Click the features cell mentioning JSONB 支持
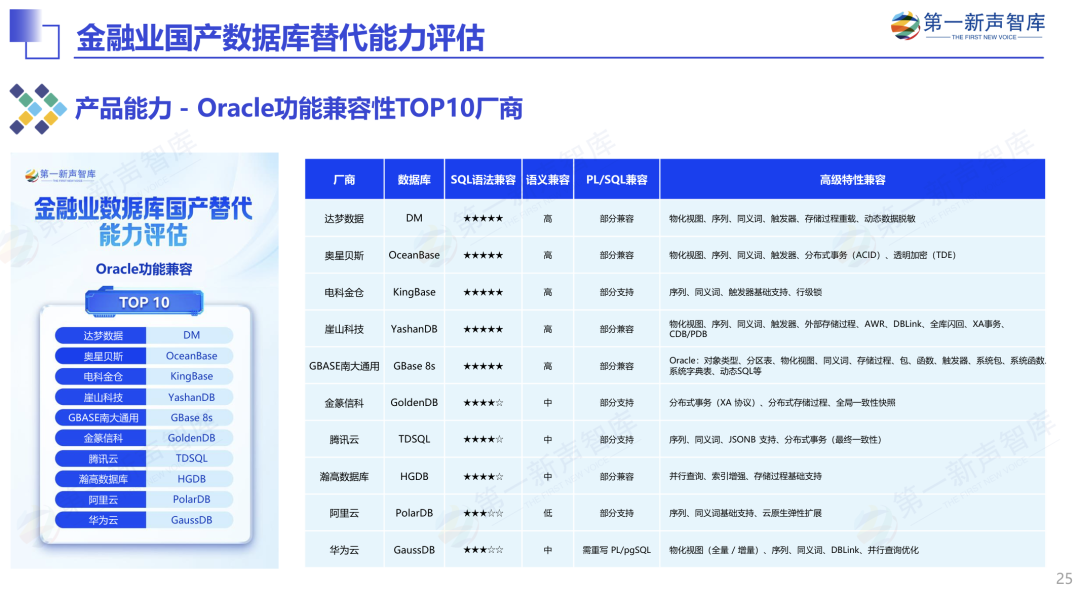This screenshot has height=591, width=1080. click(x=853, y=439)
